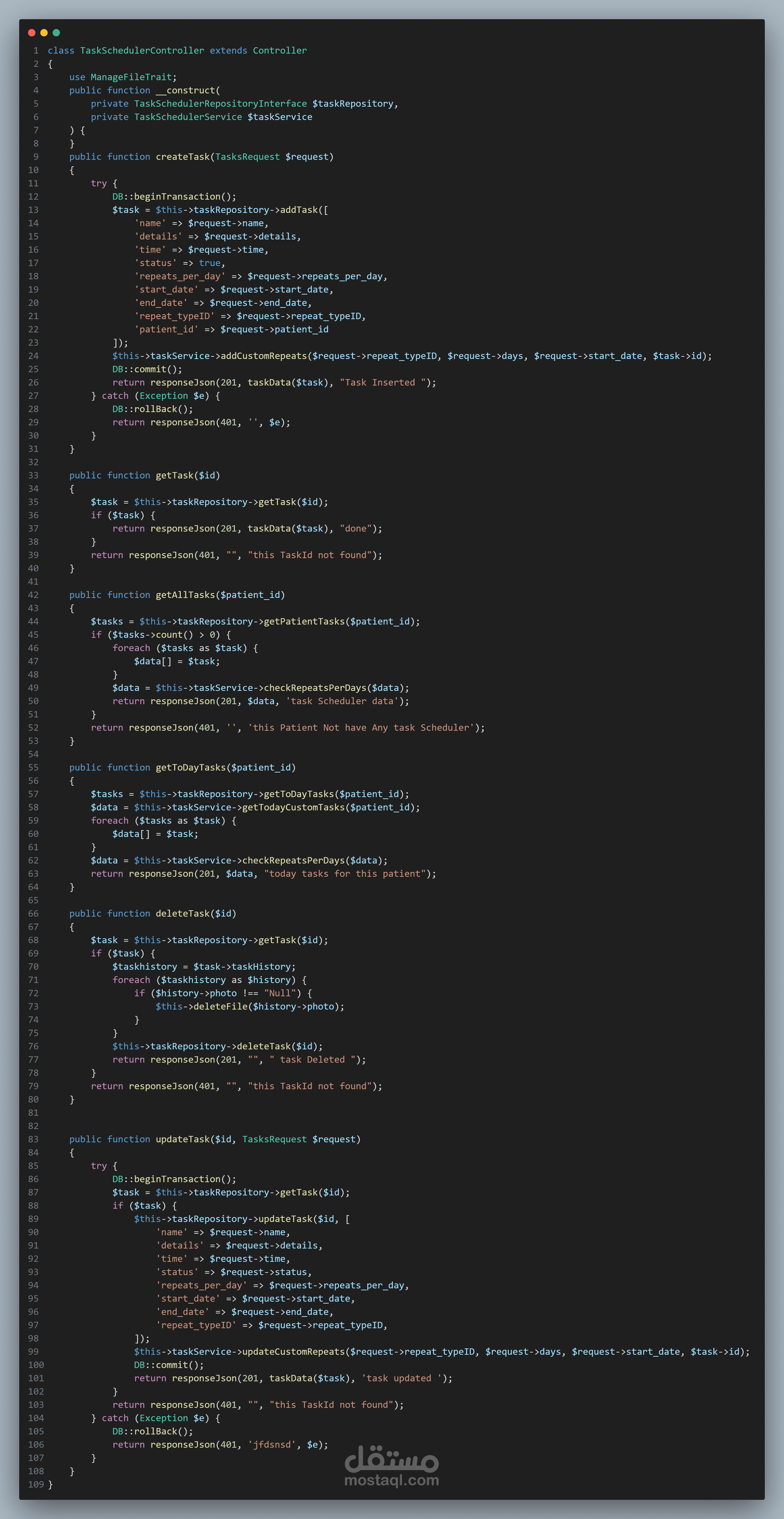Click rollBack on line 28
The width and height of the screenshot is (784, 1519).
156,409
